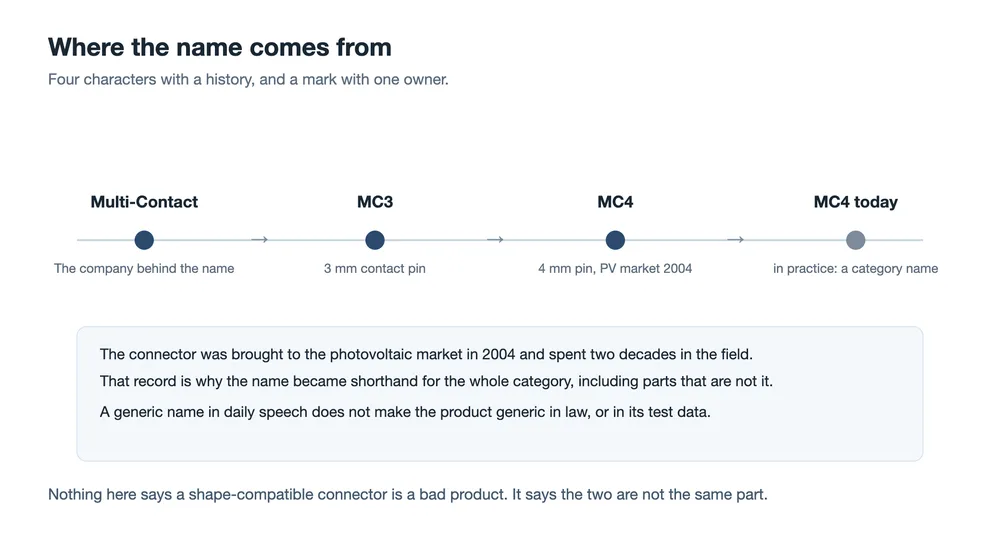Click the 'Nothing here says' footer sentence
Screen dimensions: 1000x538
point(408,495)
